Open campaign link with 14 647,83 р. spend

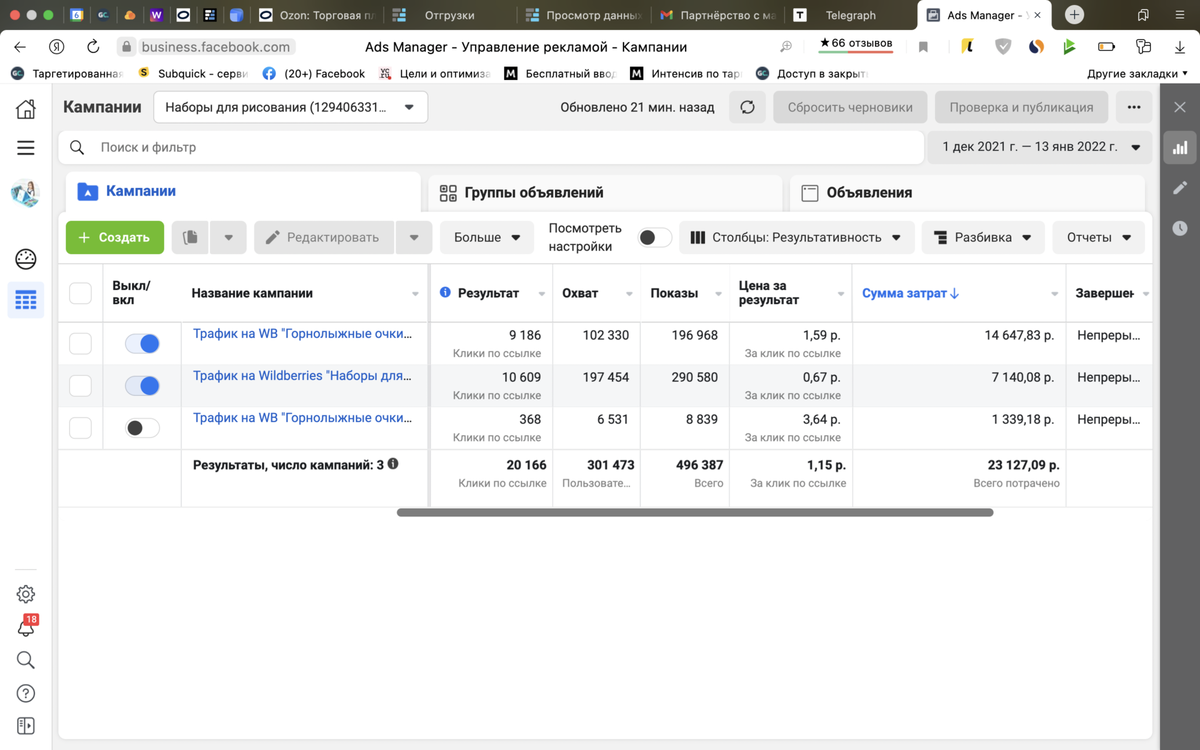[302, 334]
